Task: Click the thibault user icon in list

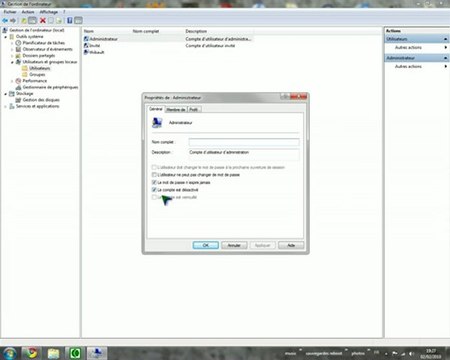Action: pyautogui.click(x=86, y=52)
